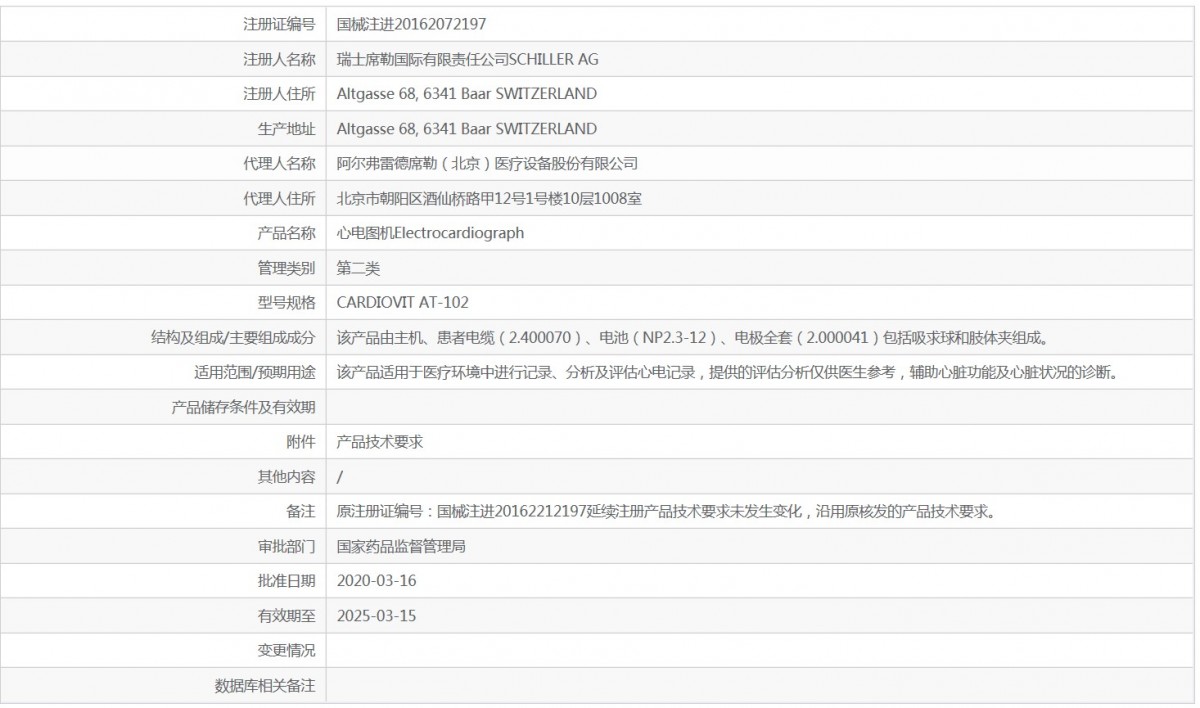Click management category value 第二类
The width and height of the screenshot is (1200, 708).
(x=359, y=268)
